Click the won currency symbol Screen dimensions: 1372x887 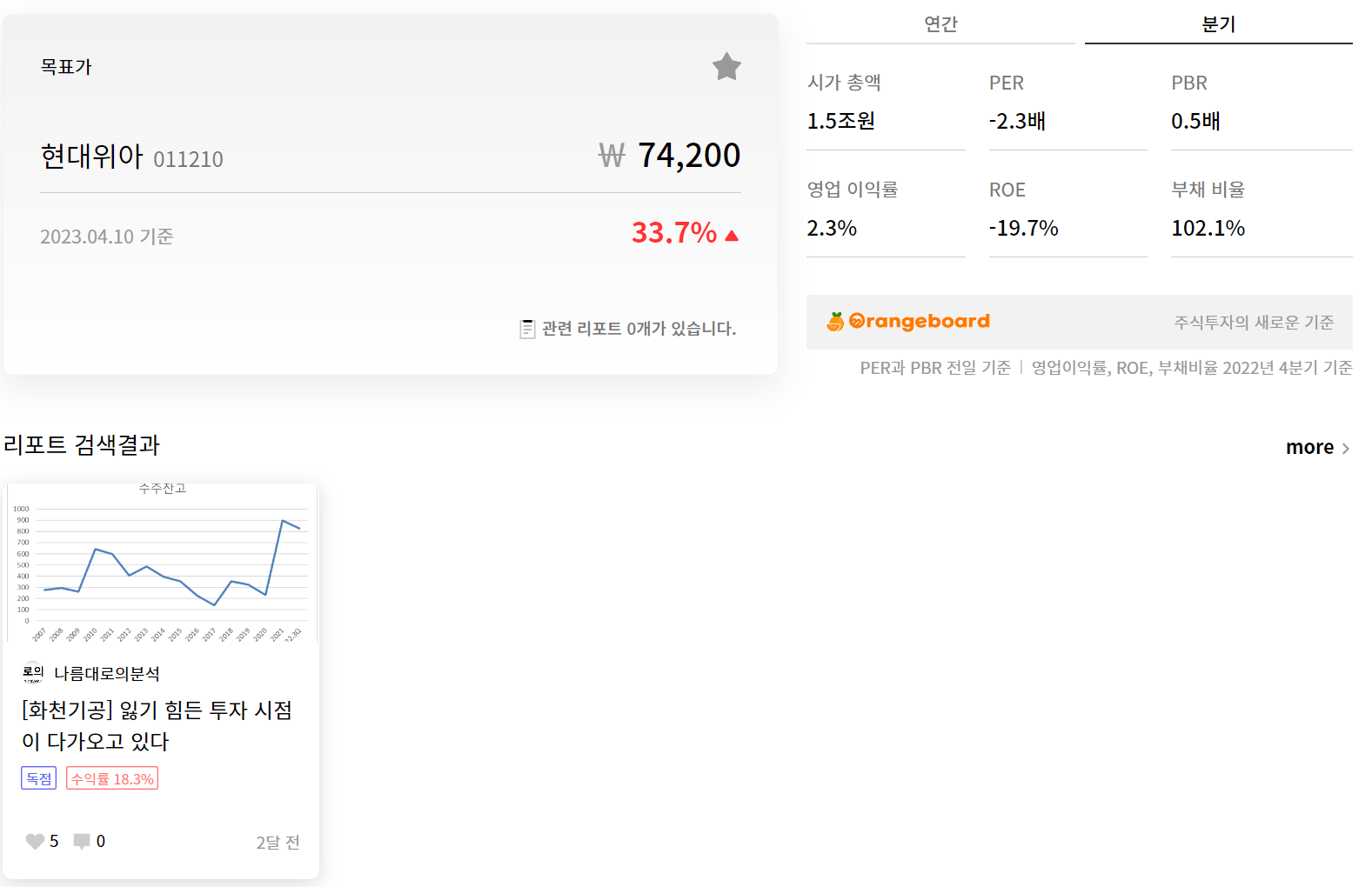pos(612,156)
